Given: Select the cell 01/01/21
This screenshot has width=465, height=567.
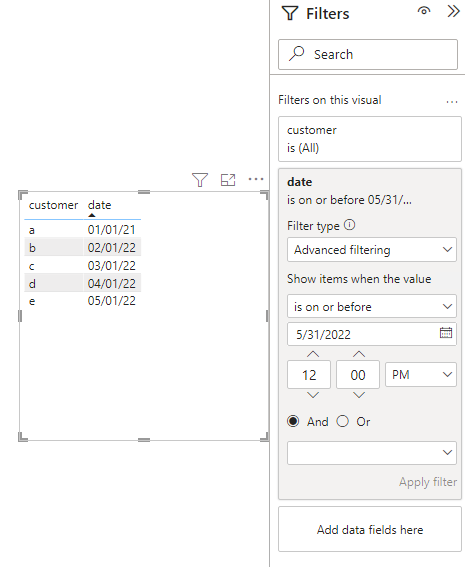Looking at the screenshot, I should tap(111, 230).
